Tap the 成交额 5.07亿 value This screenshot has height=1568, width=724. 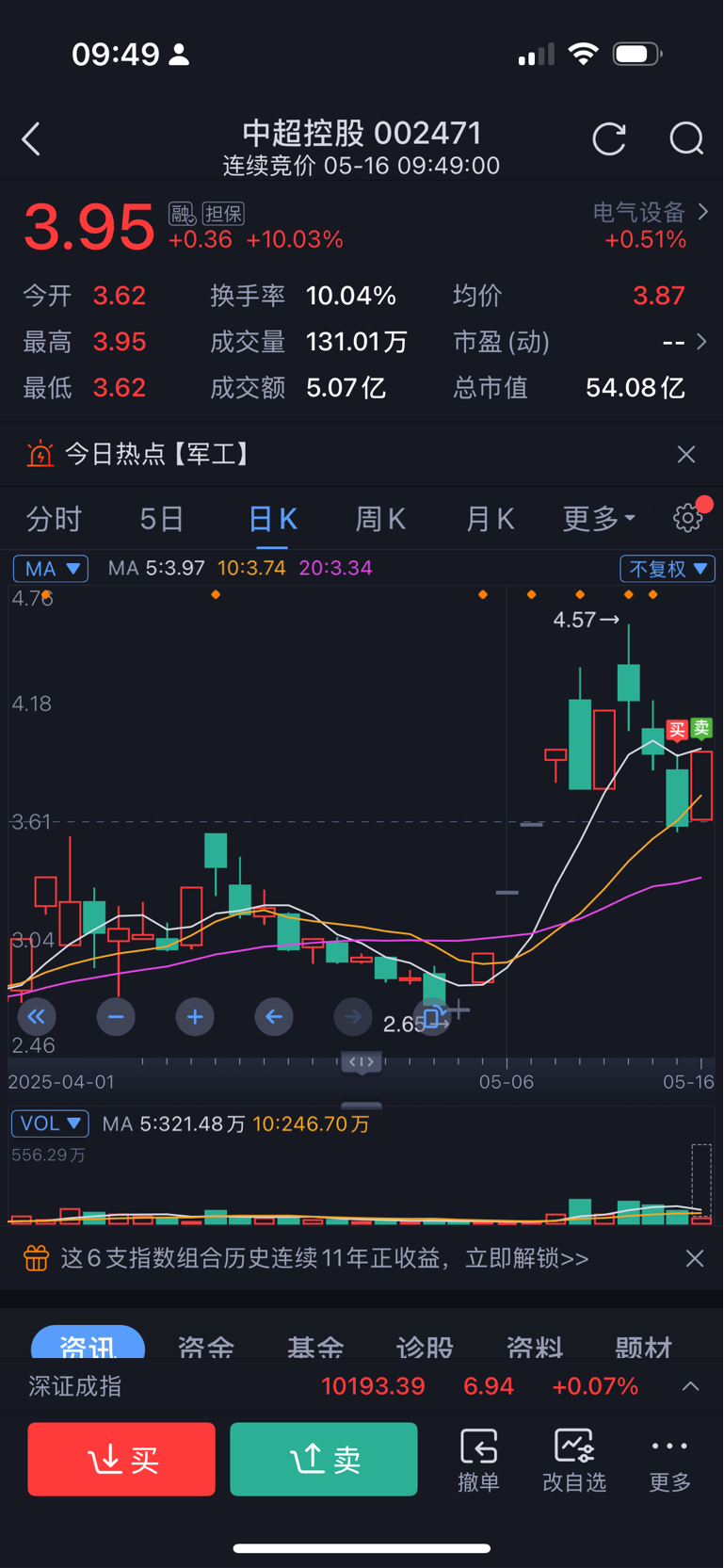[346, 387]
